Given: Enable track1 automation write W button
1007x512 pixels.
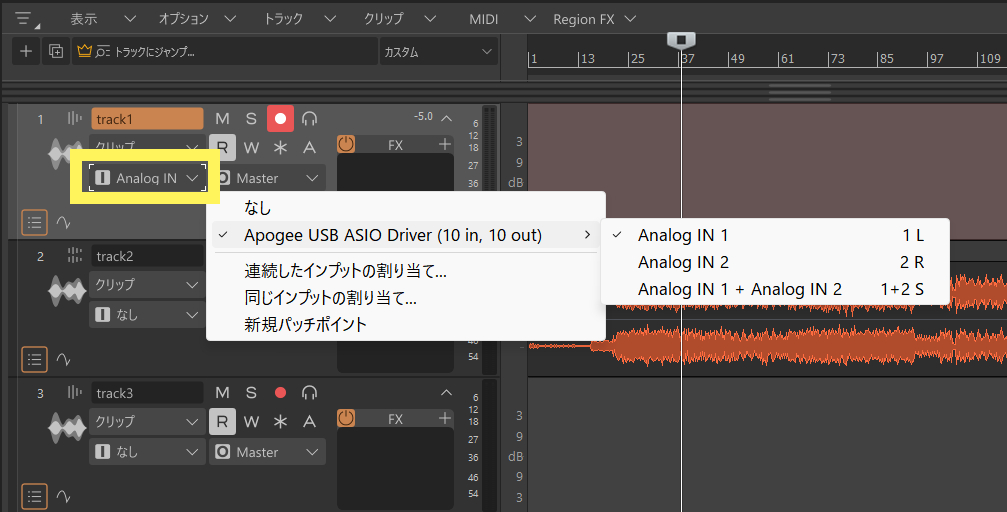Looking at the screenshot, I should pyautogui.click(x=251, y=147).
